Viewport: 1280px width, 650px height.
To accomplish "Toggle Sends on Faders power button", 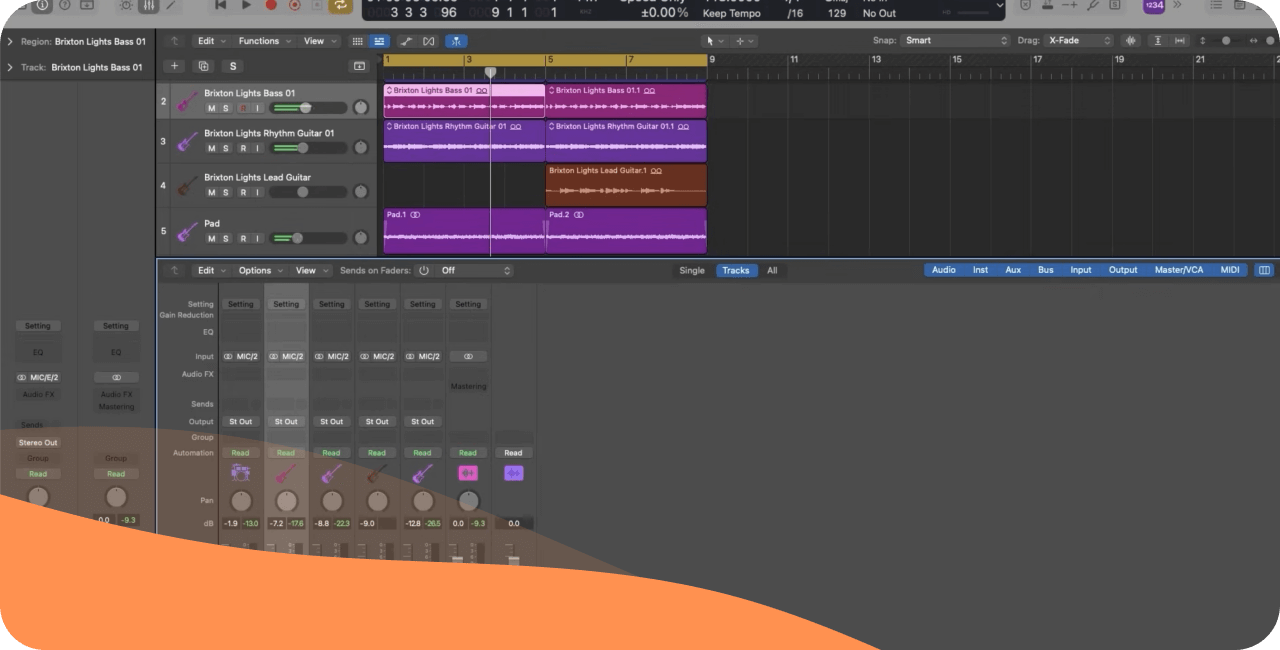I will coord(423,270).
